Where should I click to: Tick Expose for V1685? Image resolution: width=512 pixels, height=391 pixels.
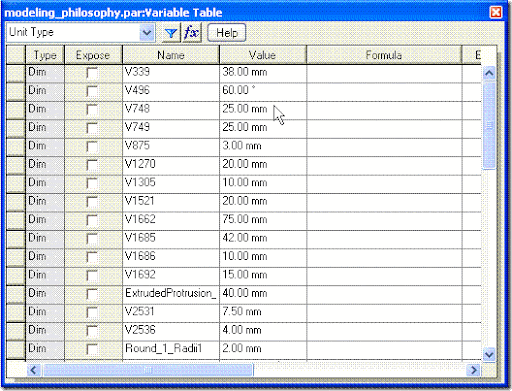coord(92,239)
